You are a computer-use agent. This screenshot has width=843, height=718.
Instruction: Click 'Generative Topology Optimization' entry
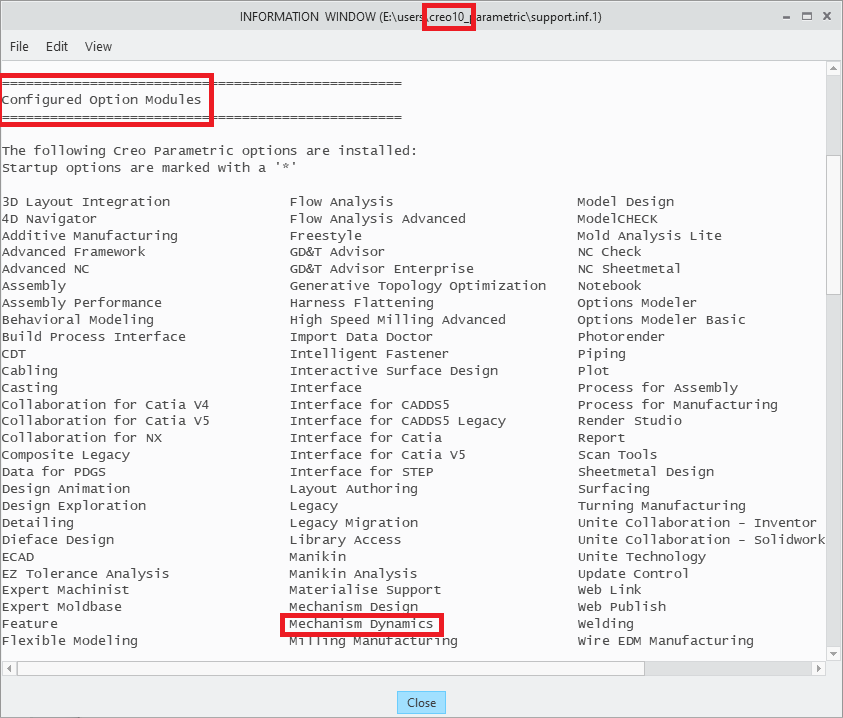(418, 286)
